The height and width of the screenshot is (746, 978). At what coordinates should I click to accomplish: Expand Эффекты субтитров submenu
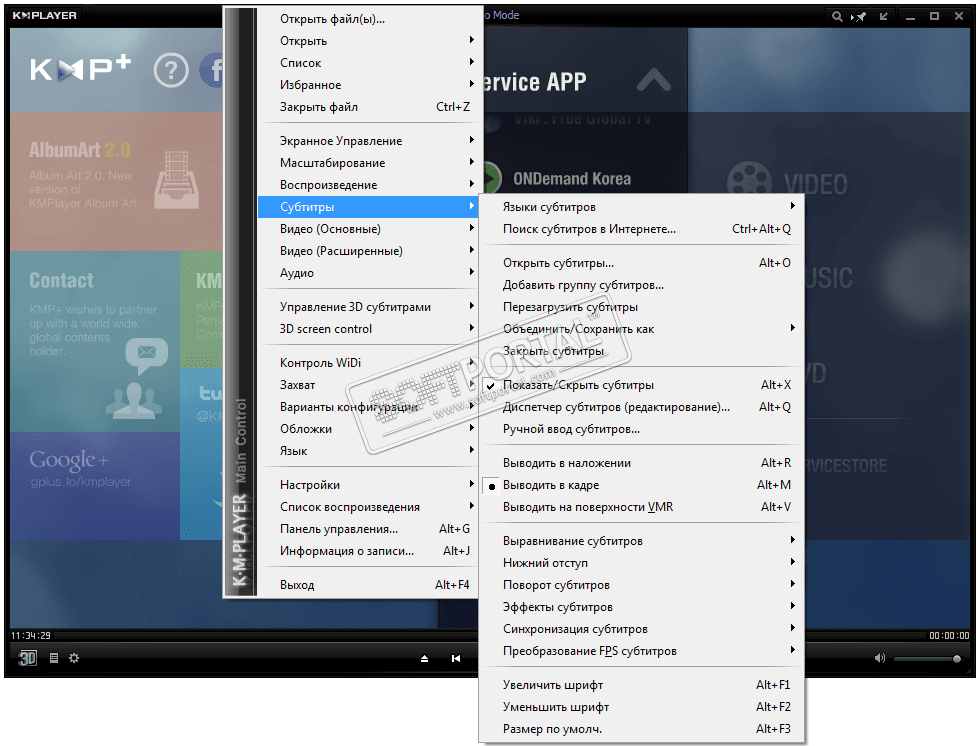[x=641, y=606]
